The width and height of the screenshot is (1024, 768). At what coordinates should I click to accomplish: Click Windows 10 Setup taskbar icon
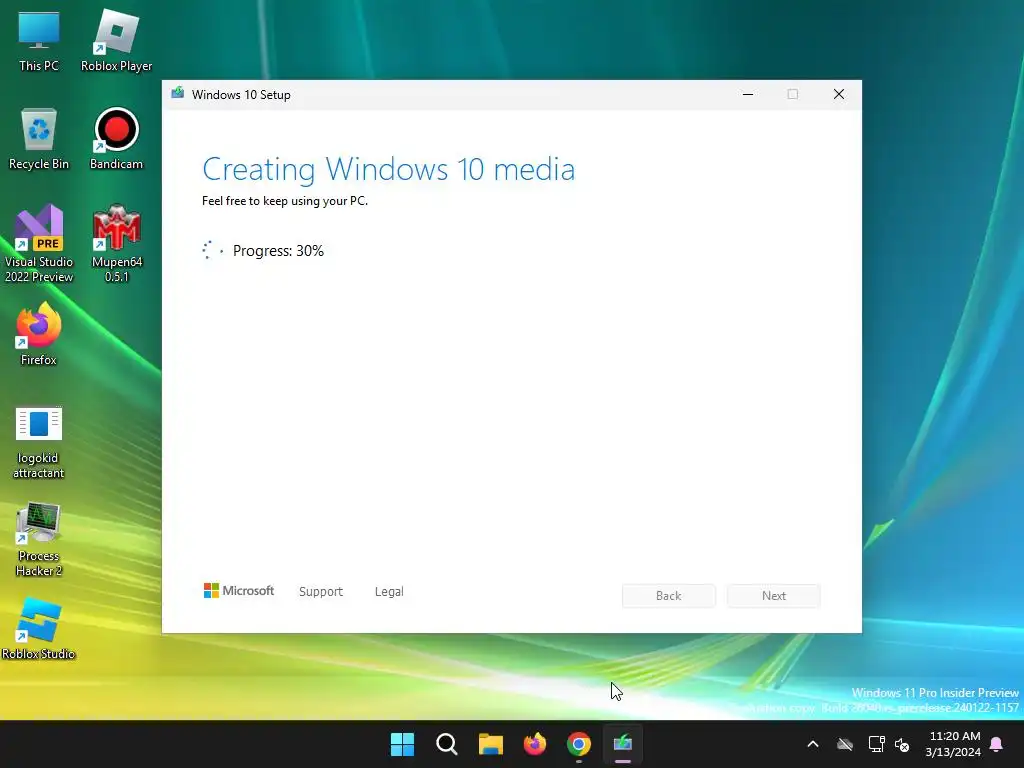point(623,744)
